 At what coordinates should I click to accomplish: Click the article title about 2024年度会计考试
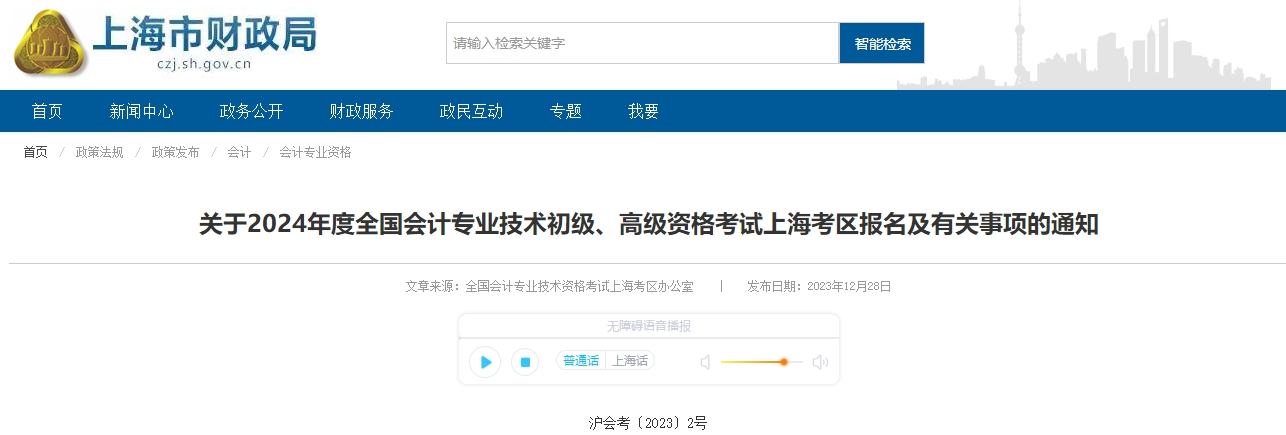[x=648, y=224]
